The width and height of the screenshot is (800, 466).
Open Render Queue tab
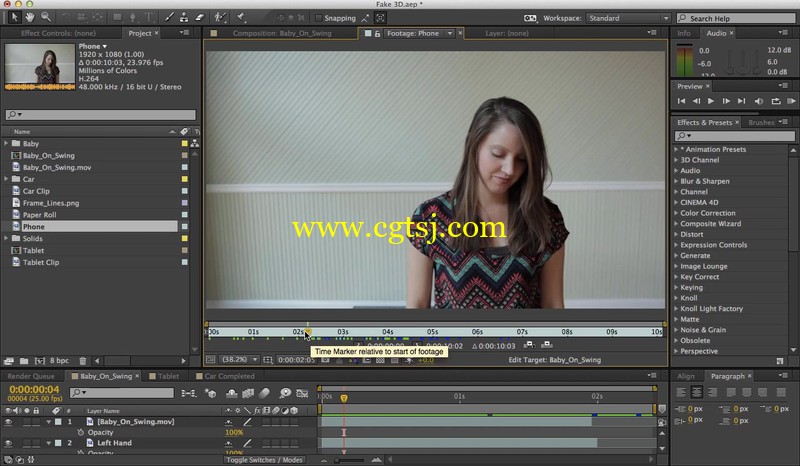(x=31, y=376)
